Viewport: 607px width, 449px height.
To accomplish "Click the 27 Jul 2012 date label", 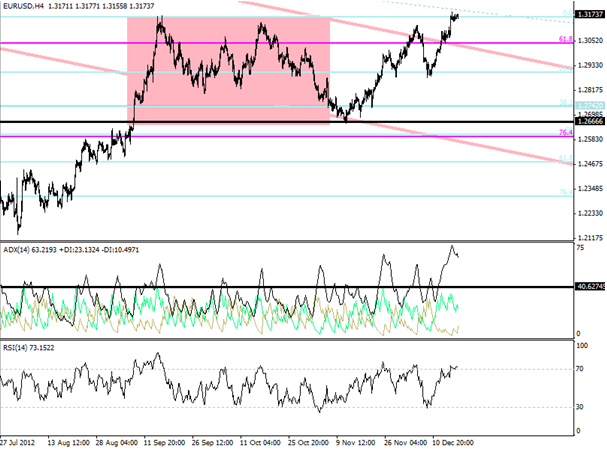I will (17, 442).
